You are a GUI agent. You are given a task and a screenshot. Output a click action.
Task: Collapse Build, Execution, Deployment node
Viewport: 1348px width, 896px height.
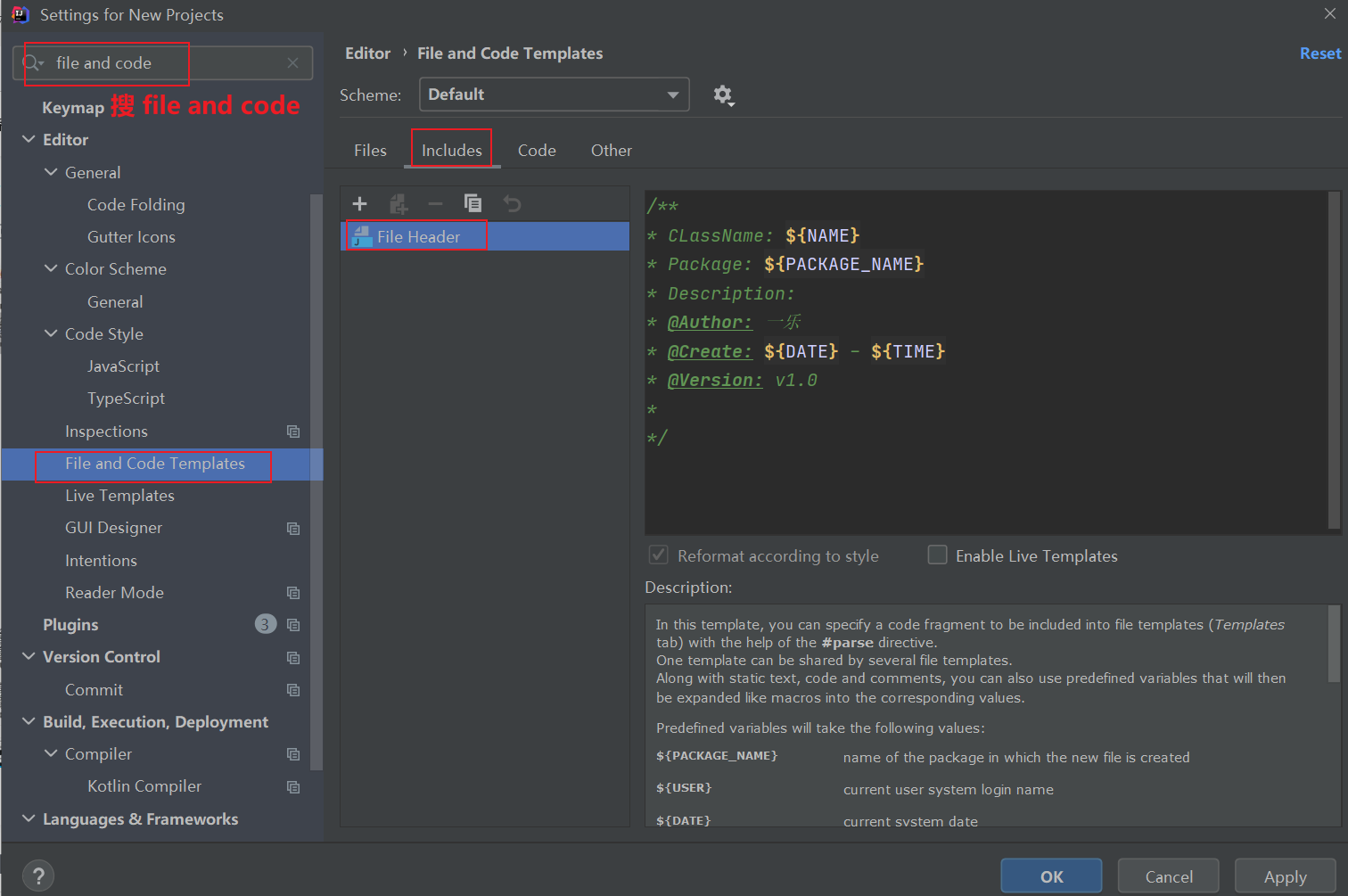[29, 721]
